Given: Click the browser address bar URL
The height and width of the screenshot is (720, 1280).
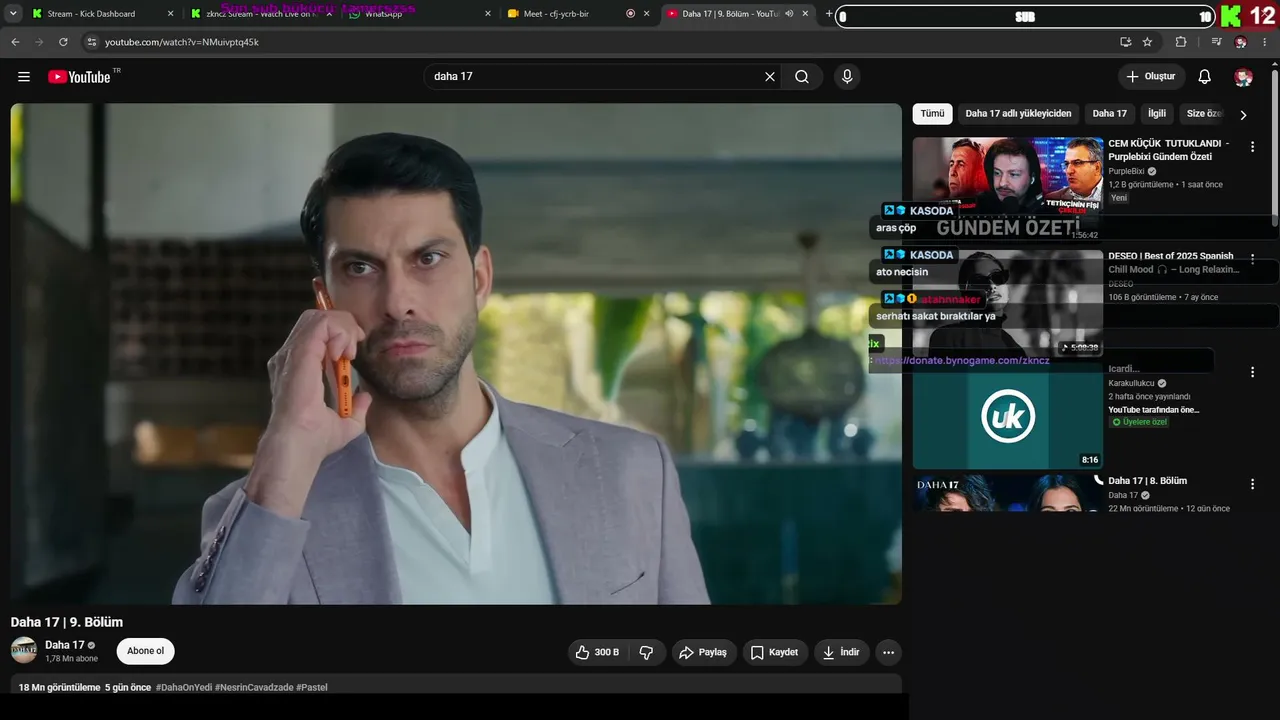Looking at the screenshot, I should (182, 42).
